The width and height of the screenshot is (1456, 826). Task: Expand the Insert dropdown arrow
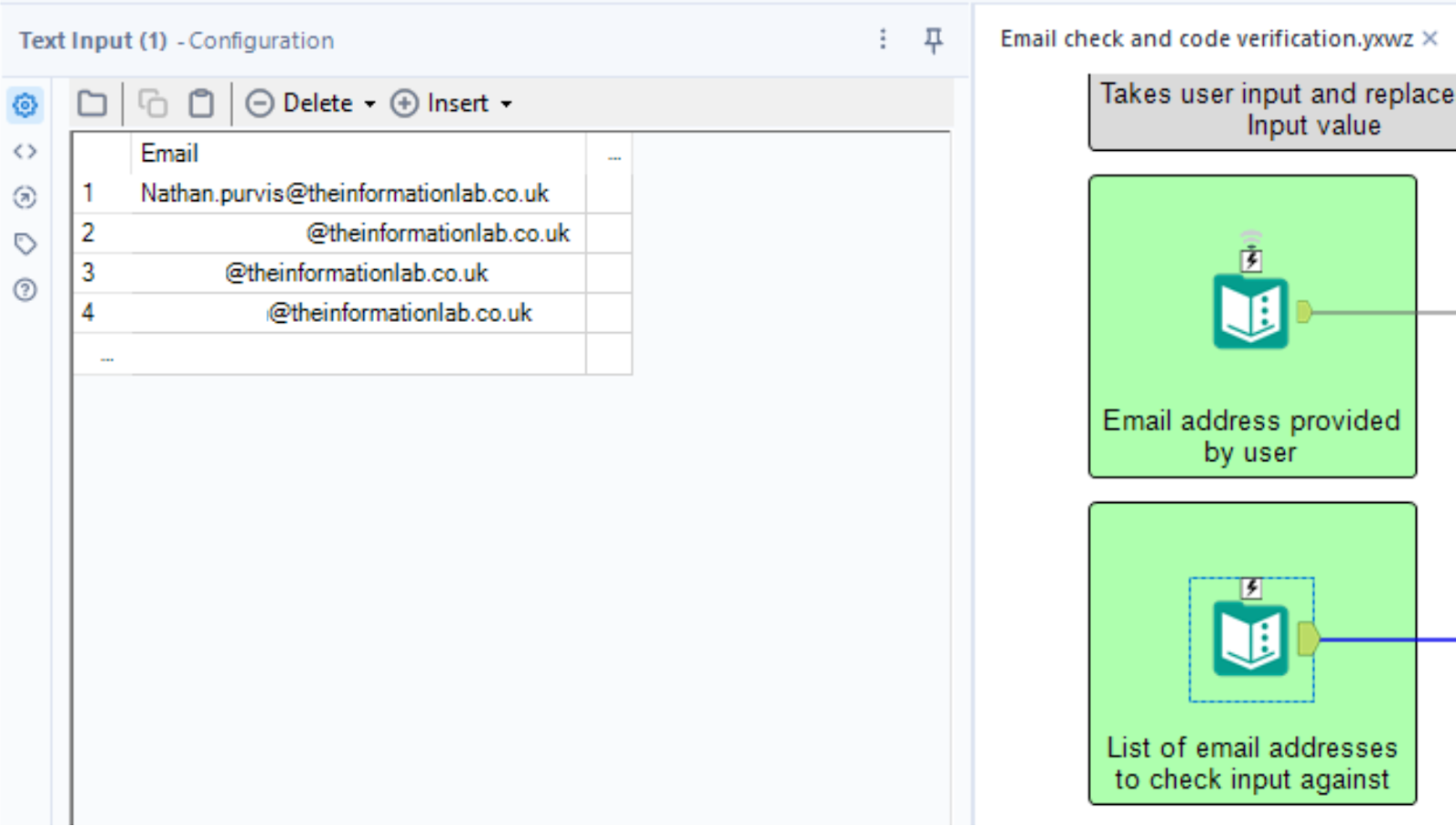[506, 103]
